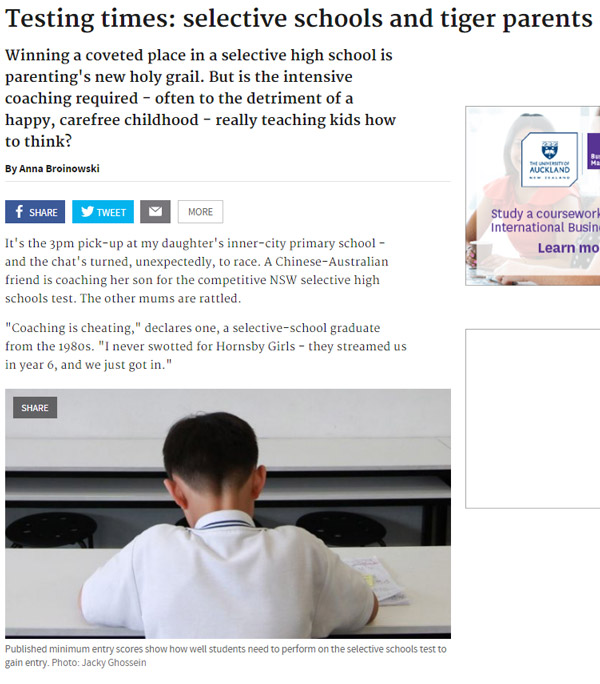Click the purple tab beside Auckland logo
The height and width of the screenshot is (684, 600).
593,151
